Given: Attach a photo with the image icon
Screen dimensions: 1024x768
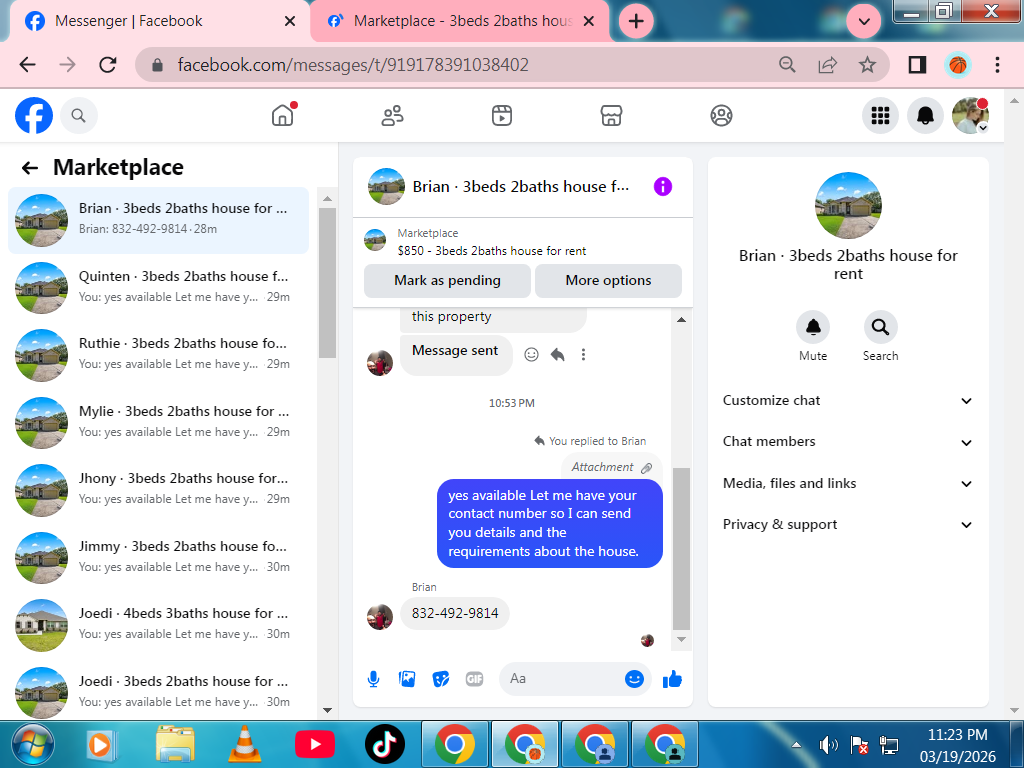Looking at the screenshot, I should pos(407,679).
